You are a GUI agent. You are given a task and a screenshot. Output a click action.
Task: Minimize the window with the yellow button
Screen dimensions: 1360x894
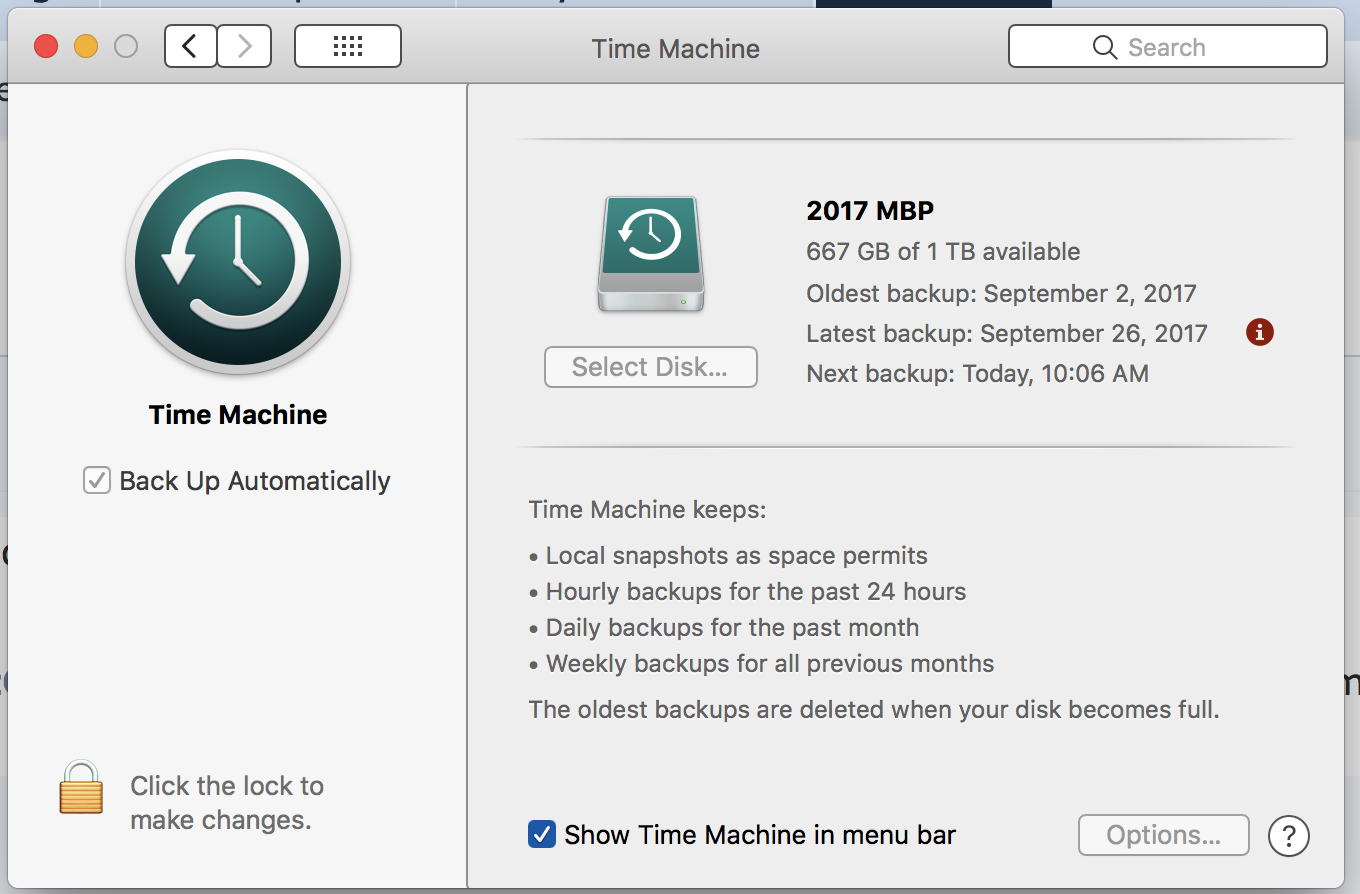(x=86, y=46)
